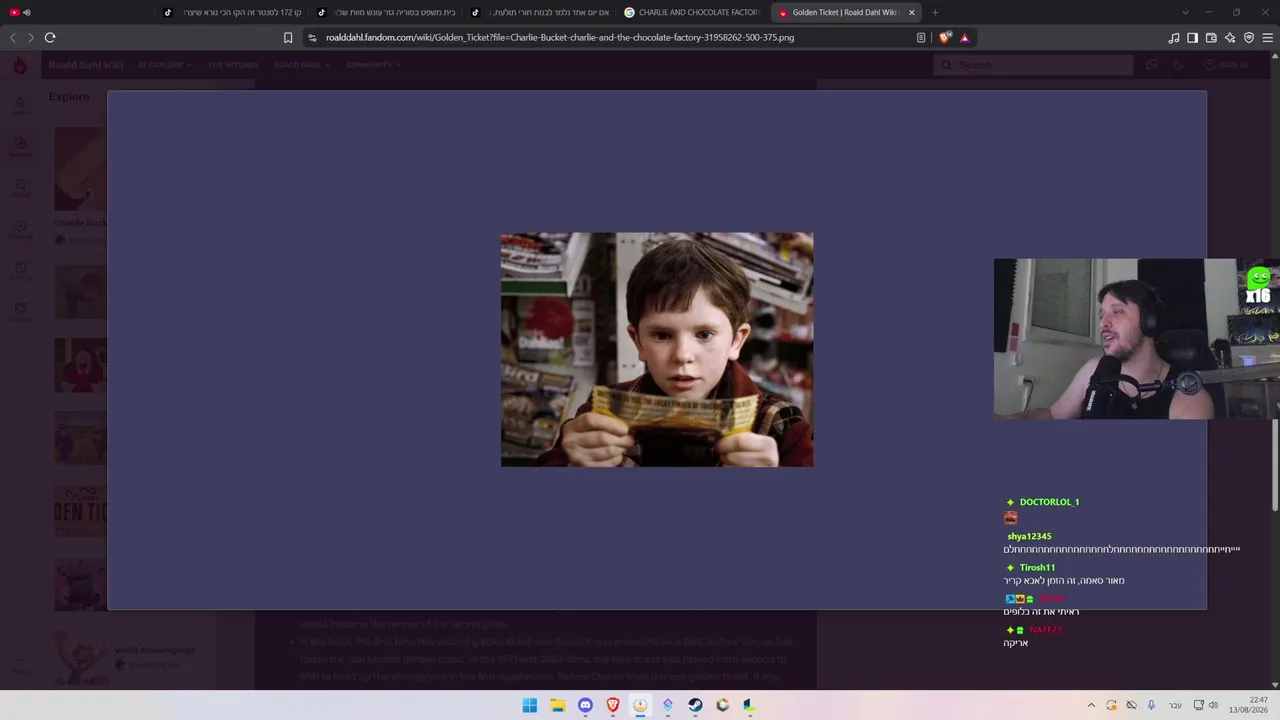Open the volume icon in the system tray

[1214, 706]
